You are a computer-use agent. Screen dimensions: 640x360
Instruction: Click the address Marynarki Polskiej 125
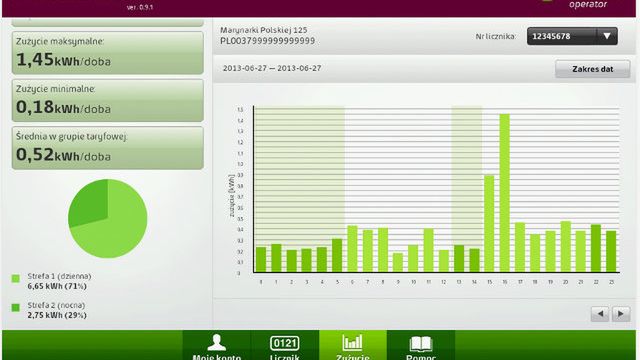click(264, 30)
